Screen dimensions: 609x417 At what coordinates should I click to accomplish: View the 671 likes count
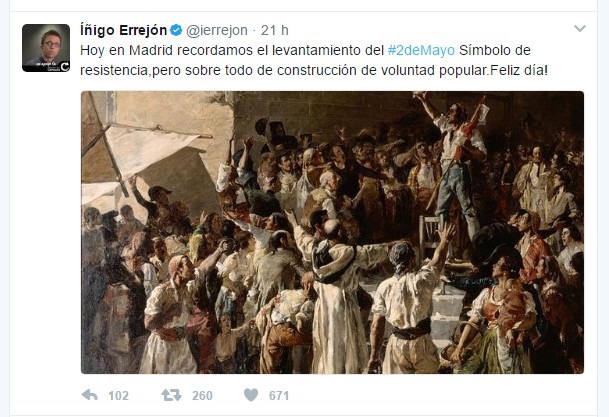click(279, 396)
